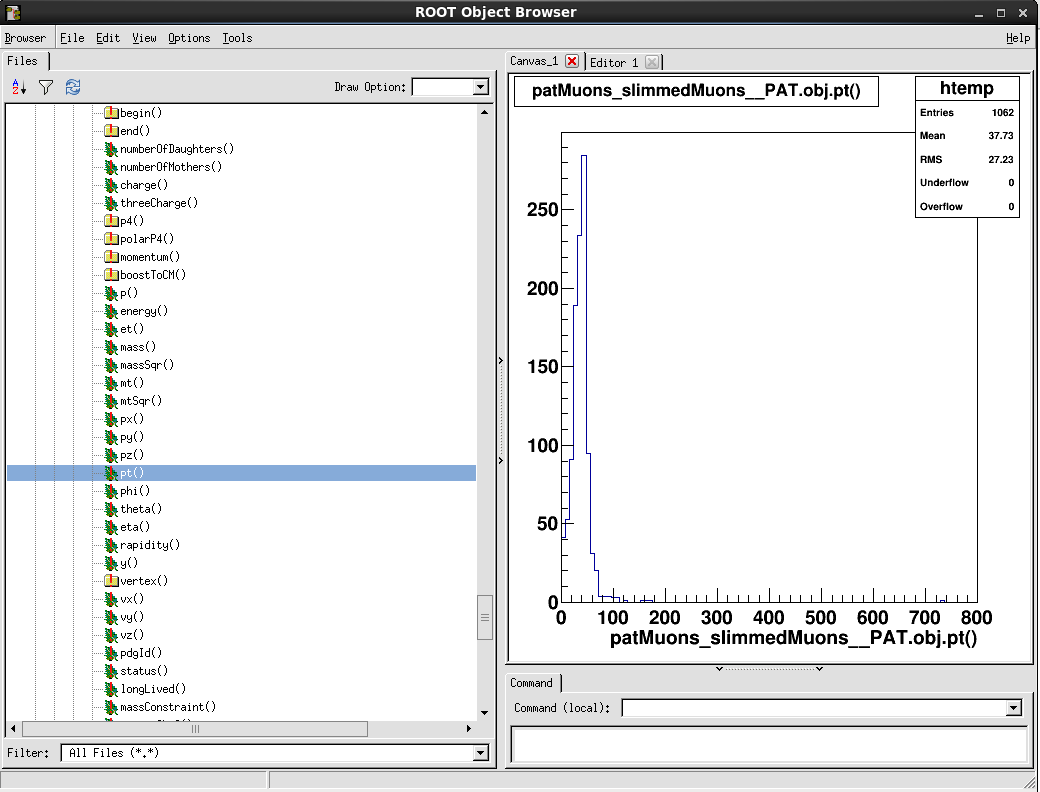
Task: Click the leaf icon beside phi()
Action: pos(110,491)
